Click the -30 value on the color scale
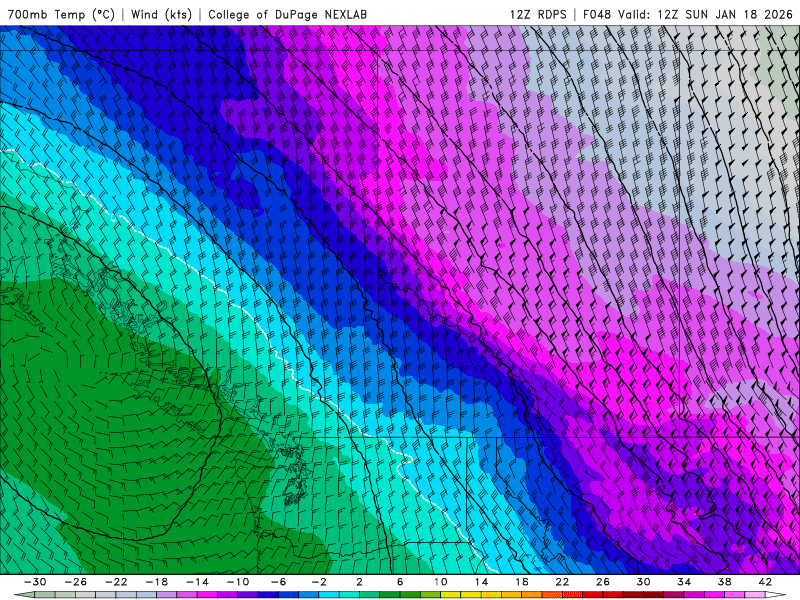The height and width of the screenshot is (600, 800). tap(35, 582)
